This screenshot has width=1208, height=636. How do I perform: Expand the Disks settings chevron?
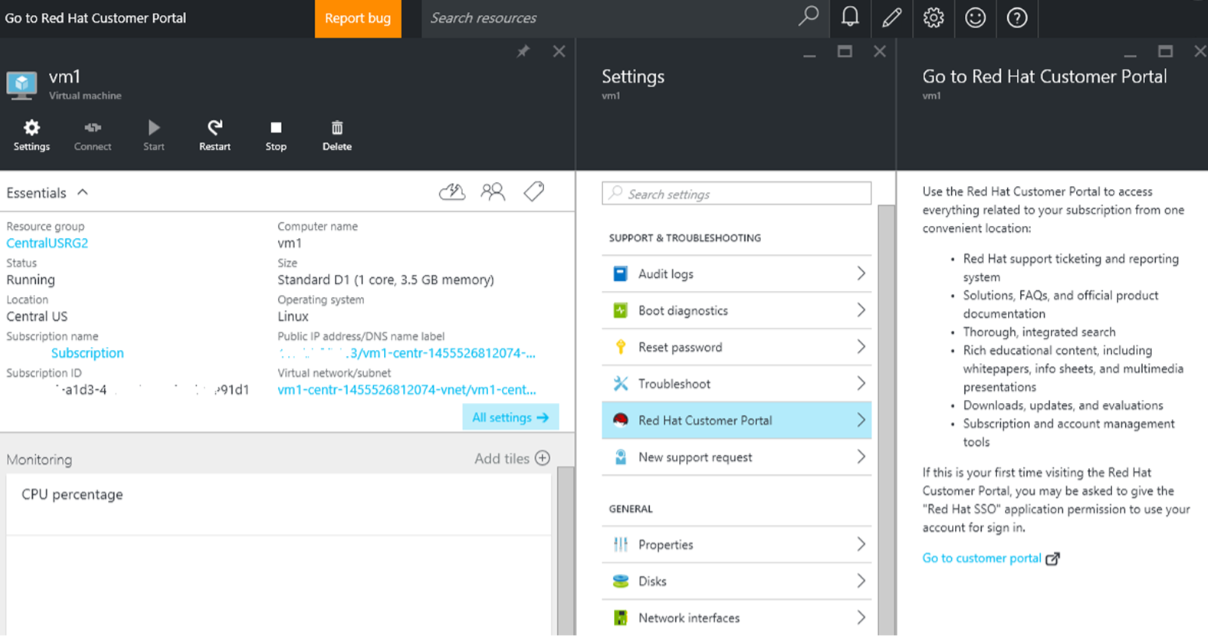[860, 581]
